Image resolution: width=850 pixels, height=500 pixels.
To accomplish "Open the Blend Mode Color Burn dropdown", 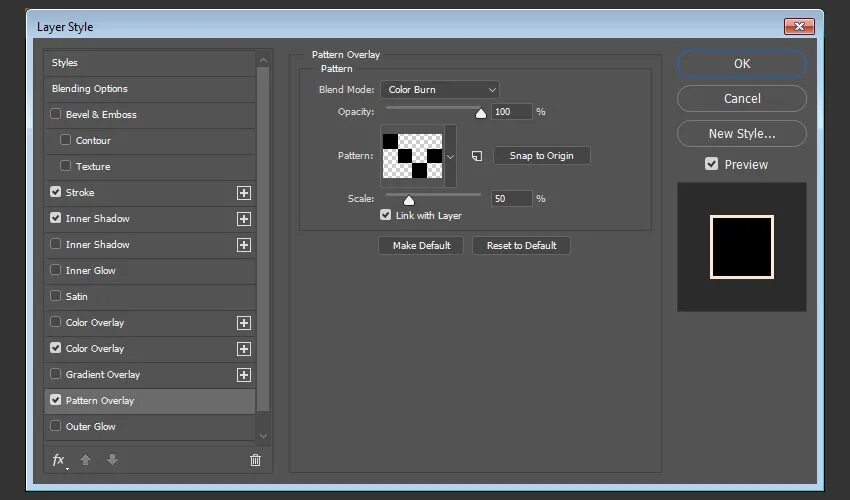I will pyautogui.click(x=440, y=89).
